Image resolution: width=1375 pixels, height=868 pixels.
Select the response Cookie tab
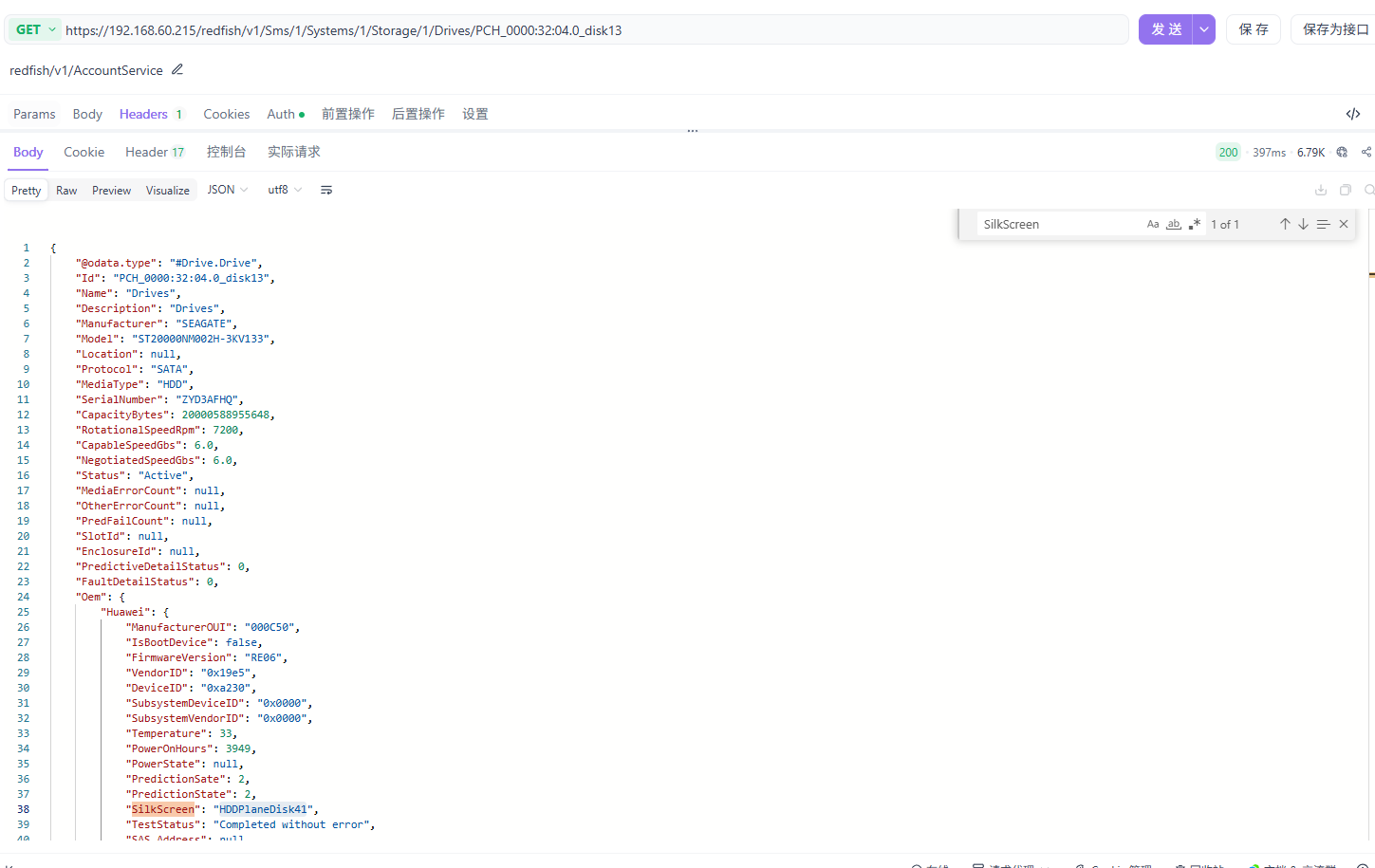[x=84, y=152]
